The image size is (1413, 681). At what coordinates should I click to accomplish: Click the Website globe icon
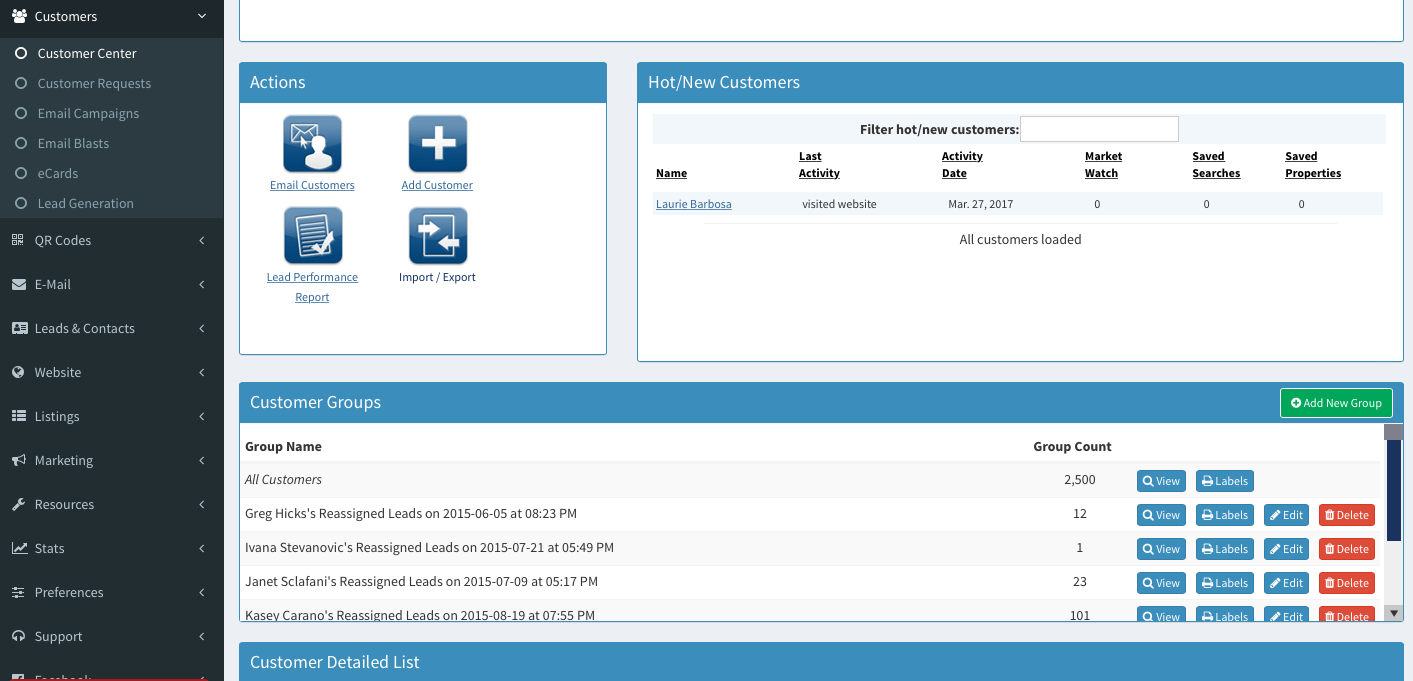tap(17, 372)
